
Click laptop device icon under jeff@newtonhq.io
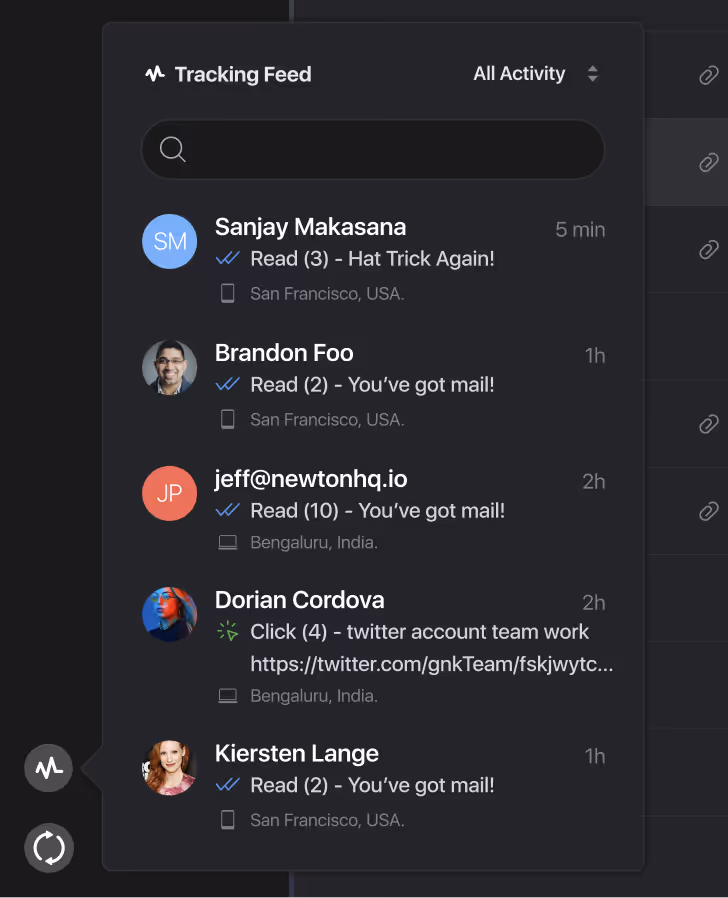(x=227, y=542)
